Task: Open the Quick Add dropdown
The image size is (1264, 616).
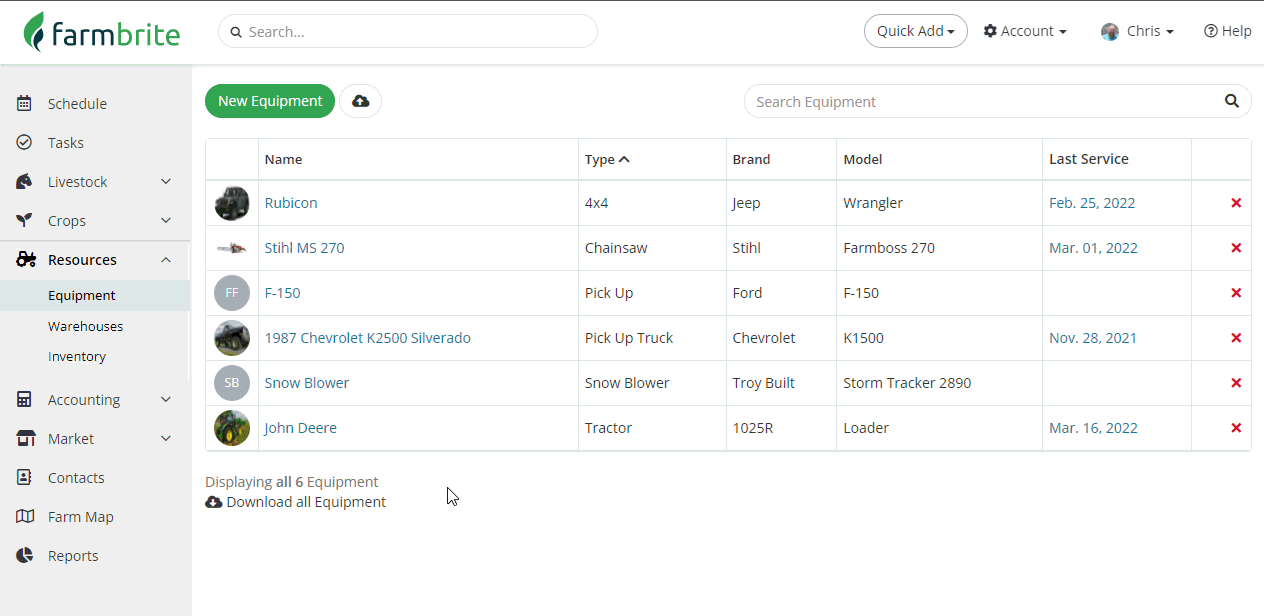Action: 915,31
